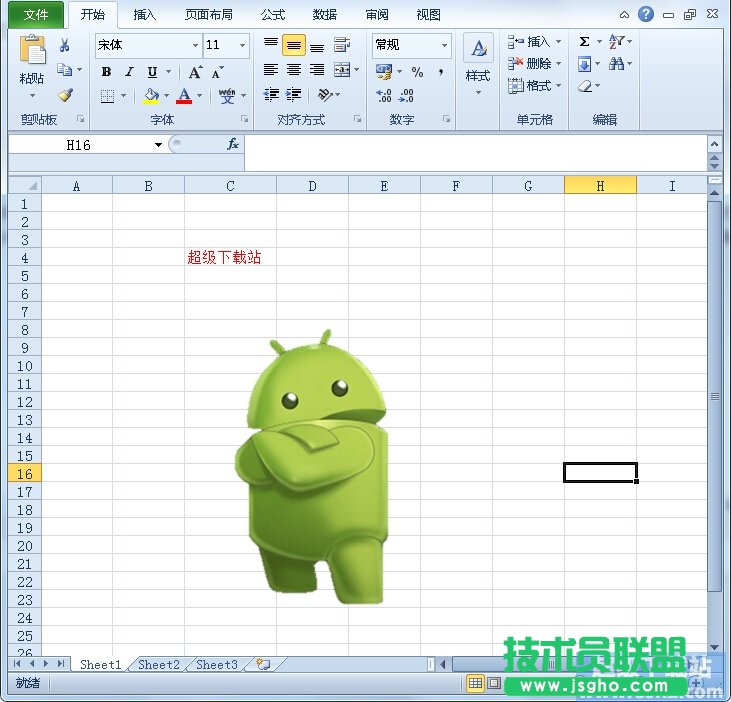Open the font size 11 dropdown

click(x=242, y=46)
